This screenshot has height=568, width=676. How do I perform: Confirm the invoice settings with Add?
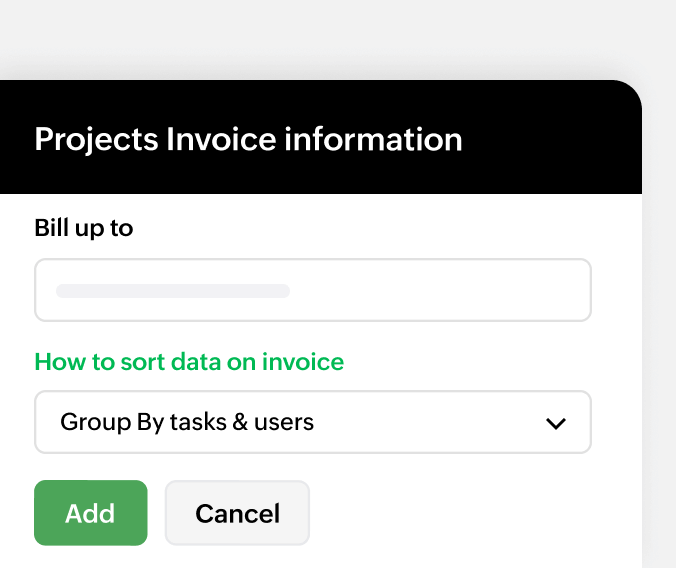(90, 513)
